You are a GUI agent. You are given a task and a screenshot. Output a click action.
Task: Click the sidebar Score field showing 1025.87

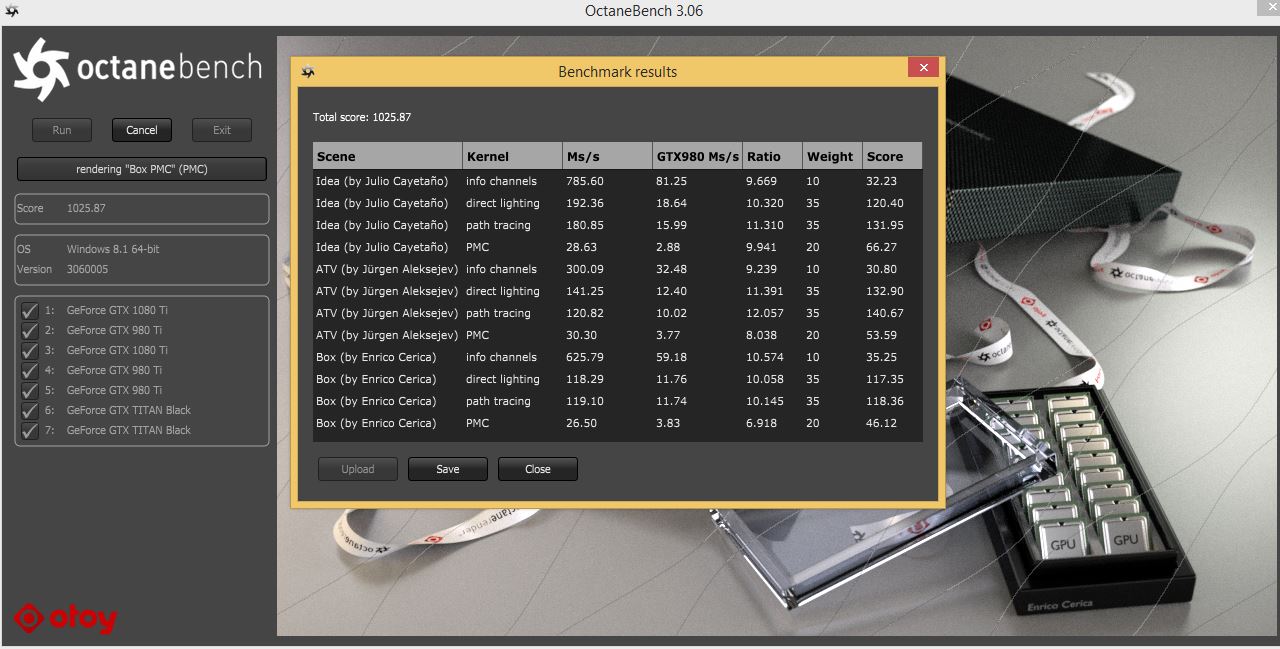tap(142, 208)
